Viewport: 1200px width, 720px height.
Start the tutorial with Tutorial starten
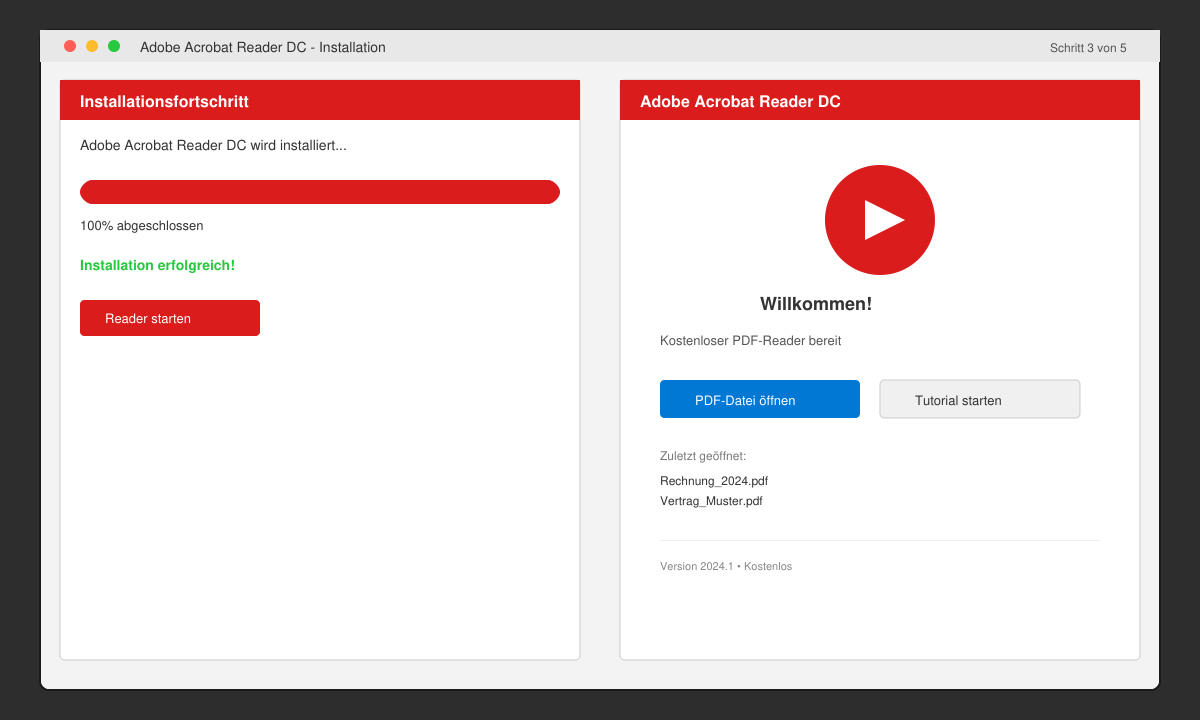[980, 399]
